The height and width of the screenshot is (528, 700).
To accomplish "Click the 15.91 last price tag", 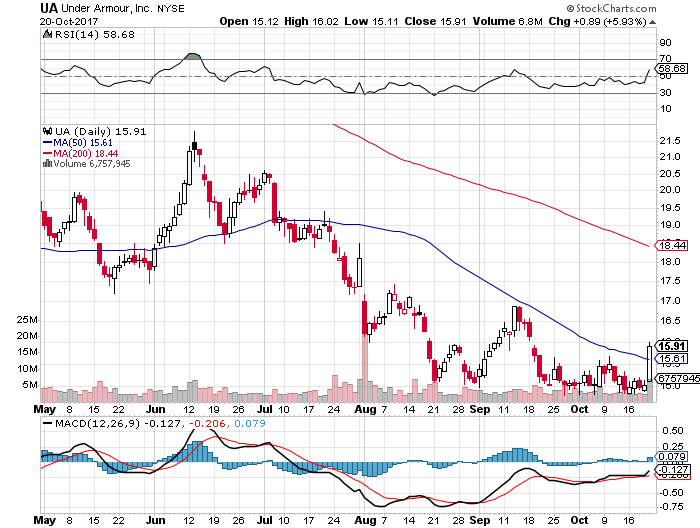I will pyautogui.click(x=669, y=346).
